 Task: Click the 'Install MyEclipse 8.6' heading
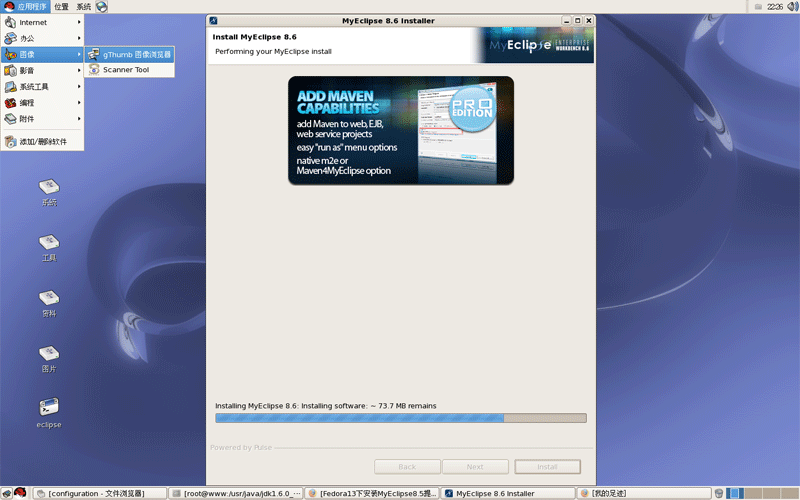coord(255,37)
